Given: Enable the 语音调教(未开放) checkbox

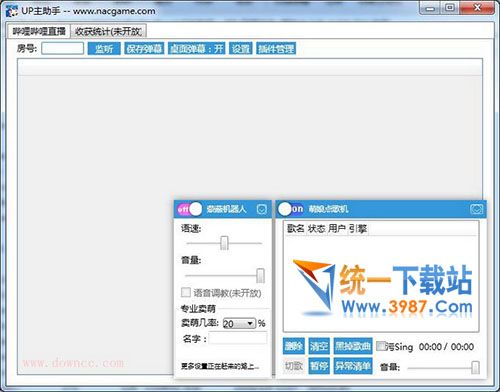Looking at the screenshot, I should click(x=186, y=292).
